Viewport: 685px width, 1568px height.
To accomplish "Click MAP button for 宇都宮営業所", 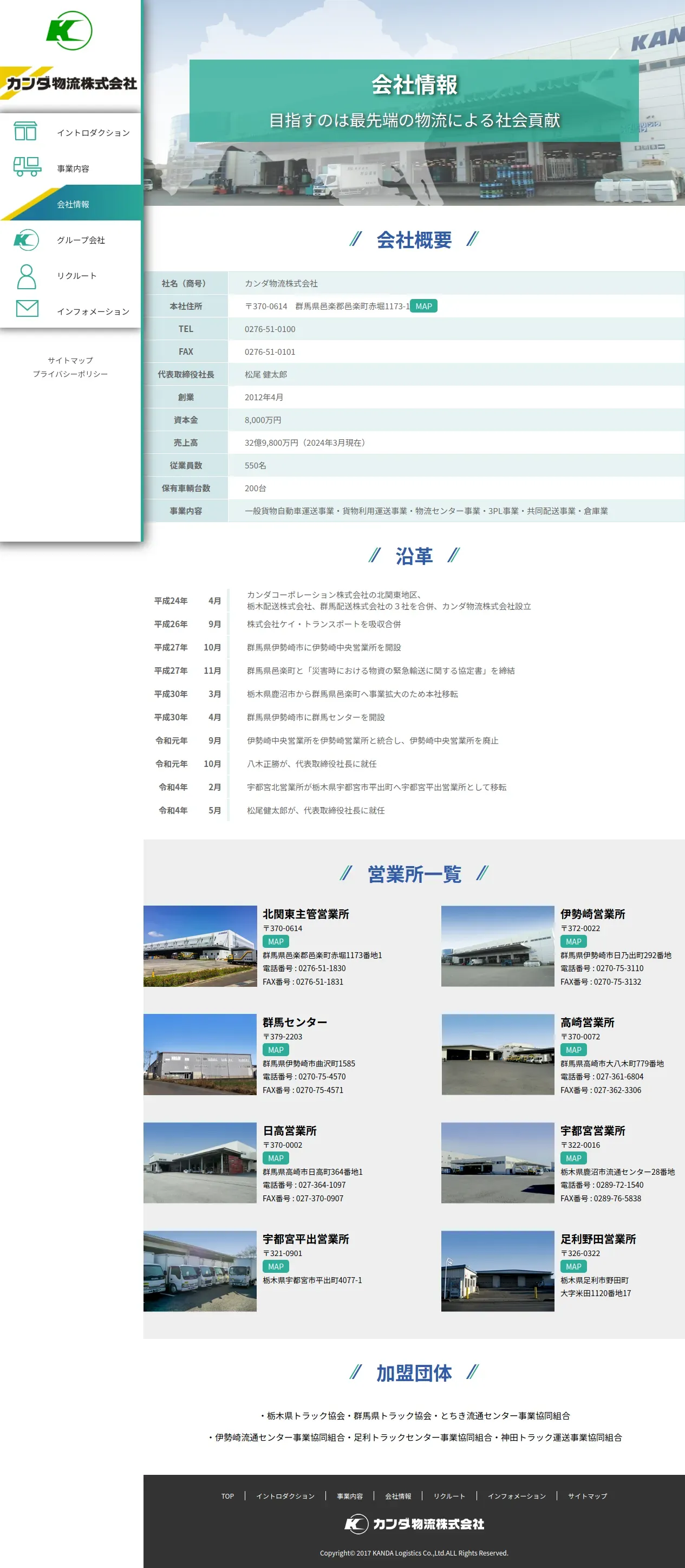I will [x=573, y=1158].
